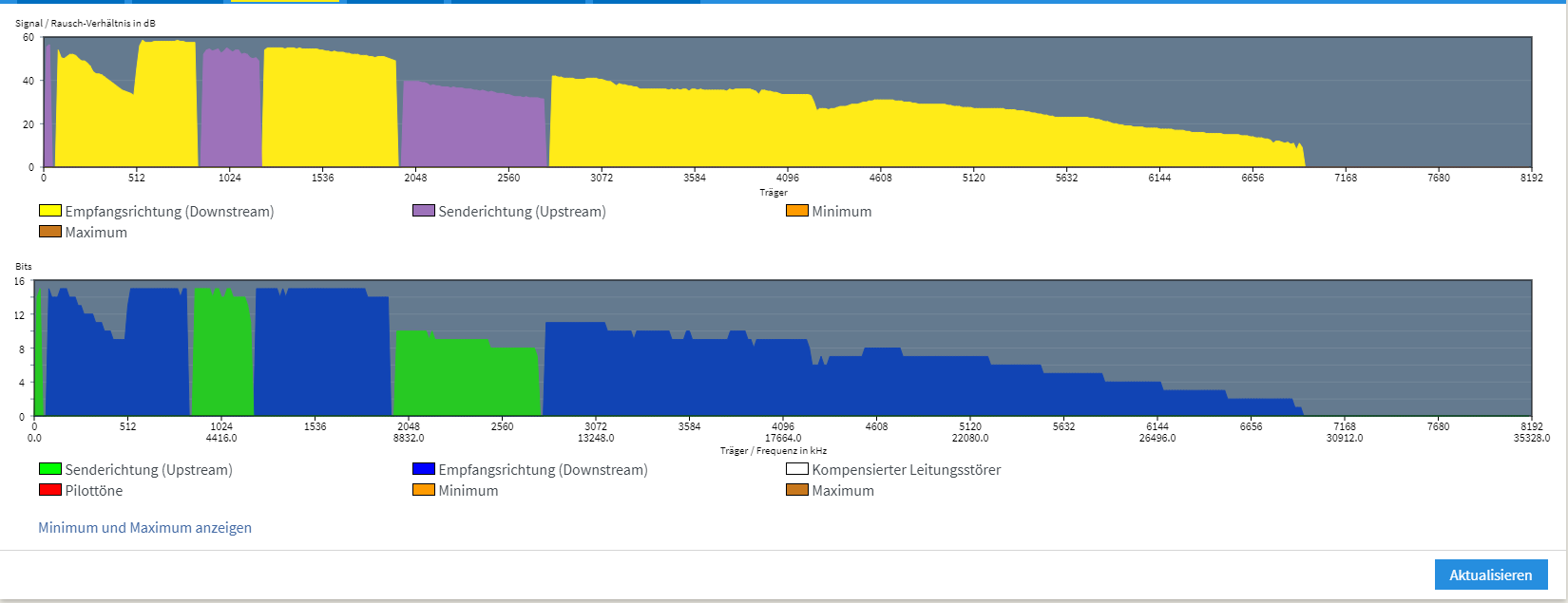This screenshot has width=1568, height=603.
Task: Click the 'Träger / Frequenz in kHz' axis label
Action: pyautogui.click(x=774, y=451)
